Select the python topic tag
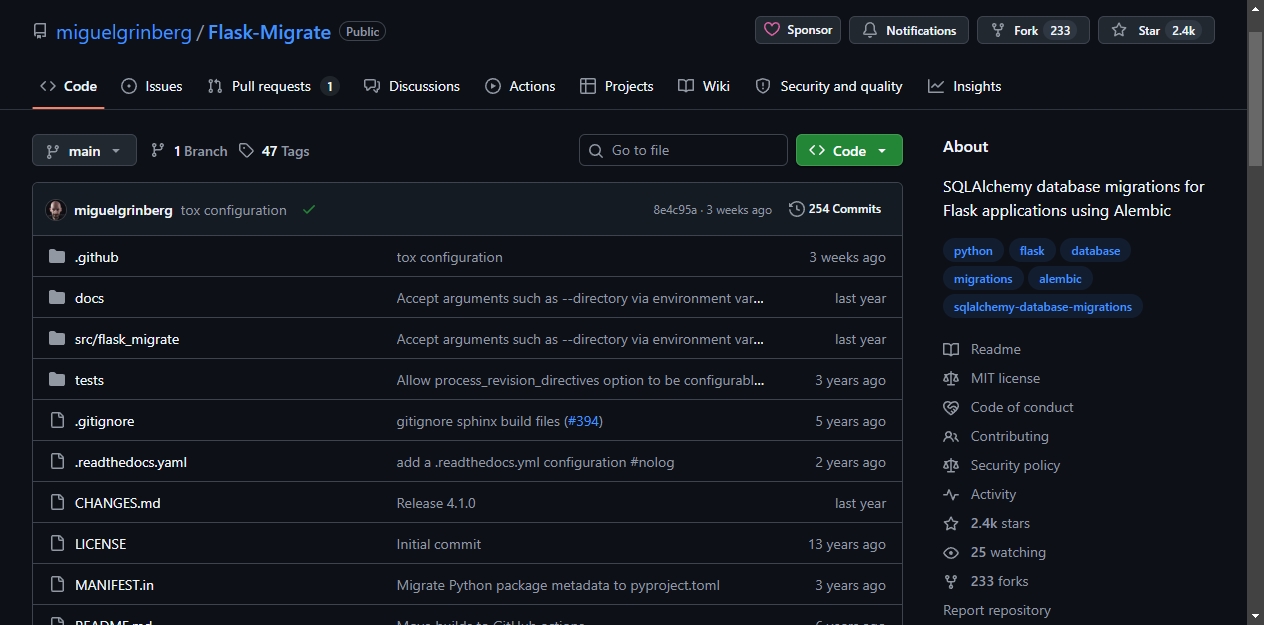The image size is (1264, 625). [973, 251]
